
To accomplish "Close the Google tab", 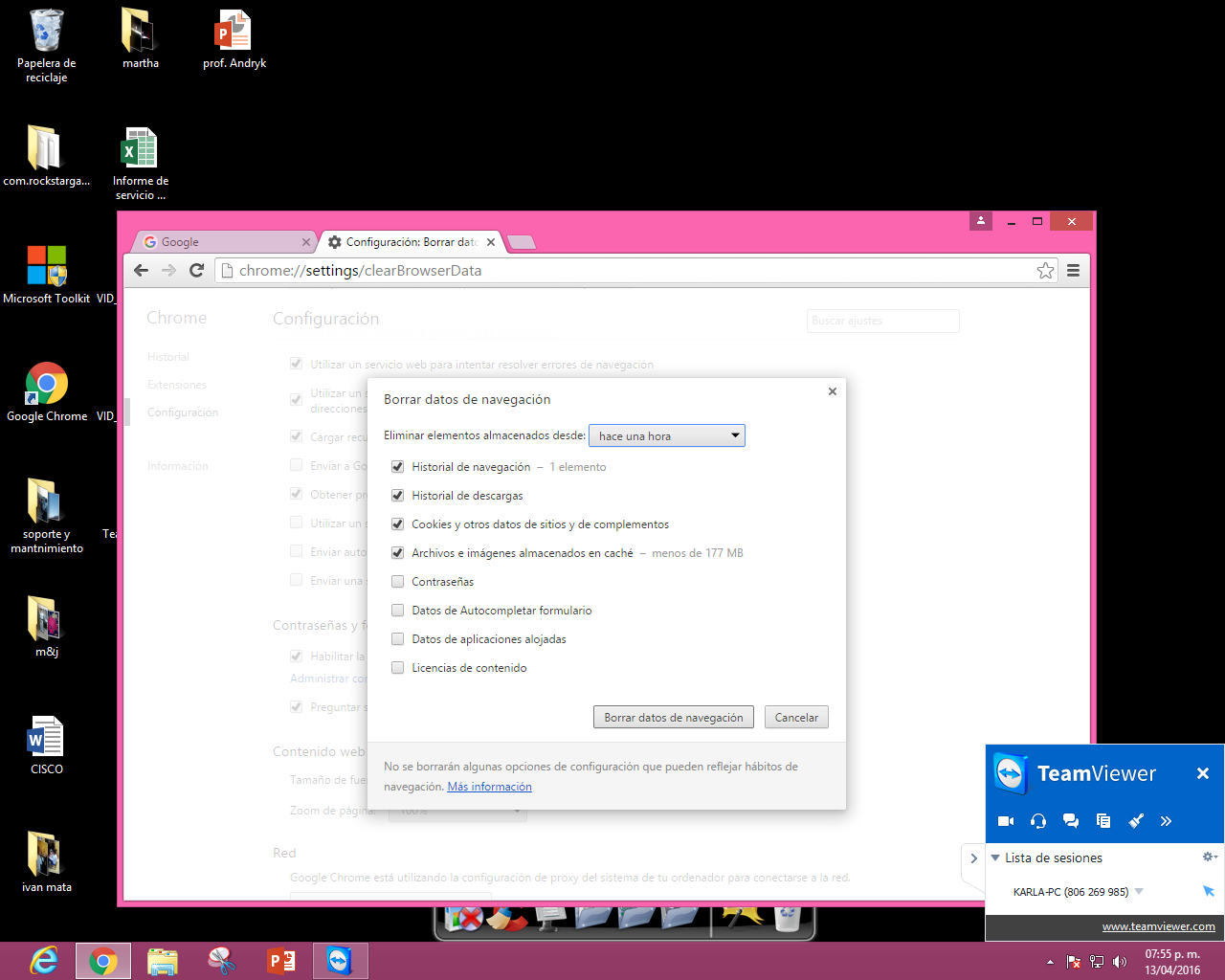I will tap(306, 242).
